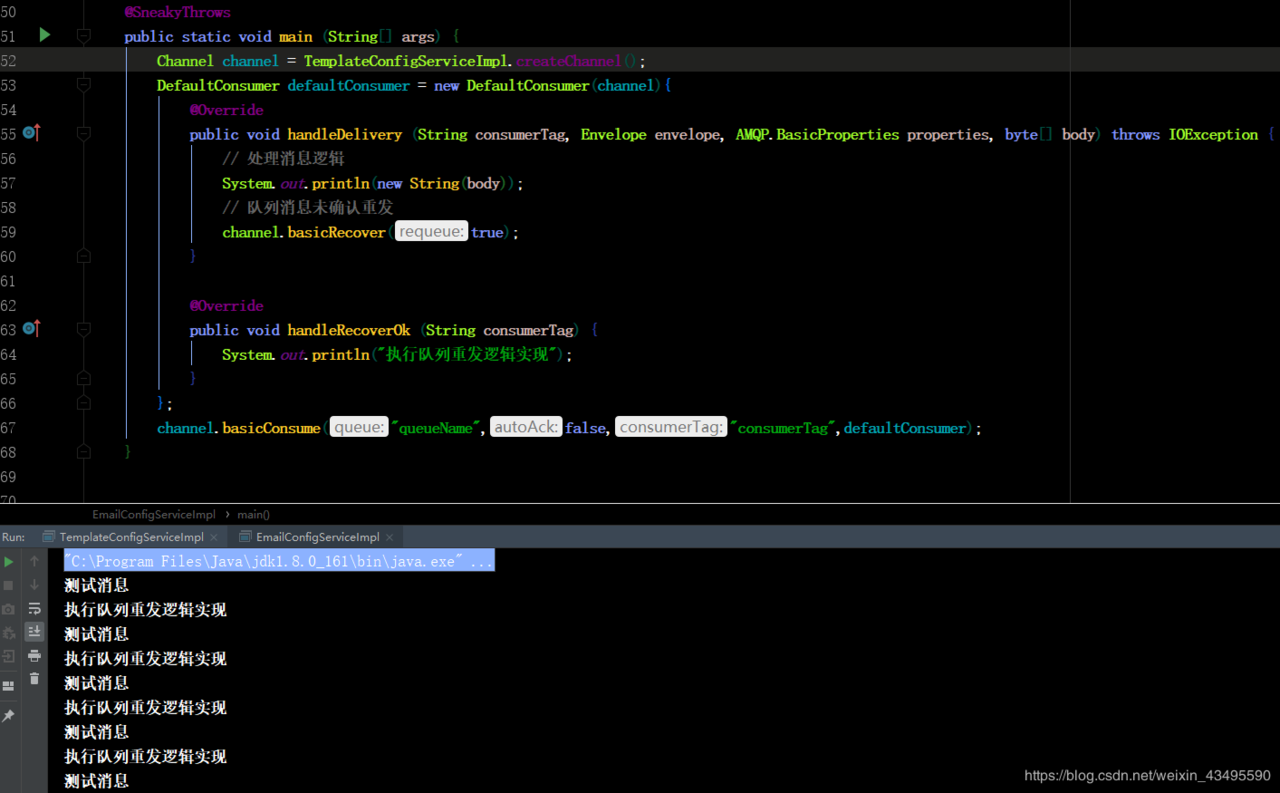This screenshot has height=793, width=1280.
Task: Click the fold end marker at line 60
Action: [x=84, y=256]
